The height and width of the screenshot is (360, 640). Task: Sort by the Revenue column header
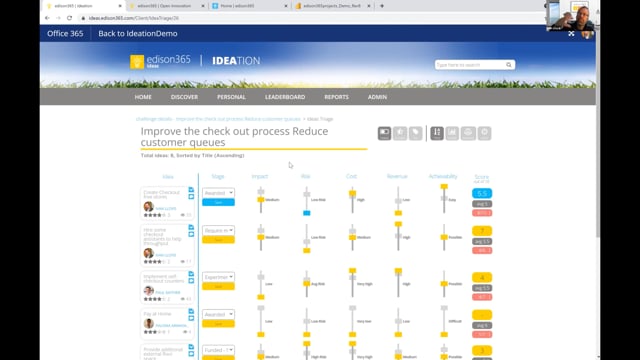pyautogui.click(x=397, y=176)
